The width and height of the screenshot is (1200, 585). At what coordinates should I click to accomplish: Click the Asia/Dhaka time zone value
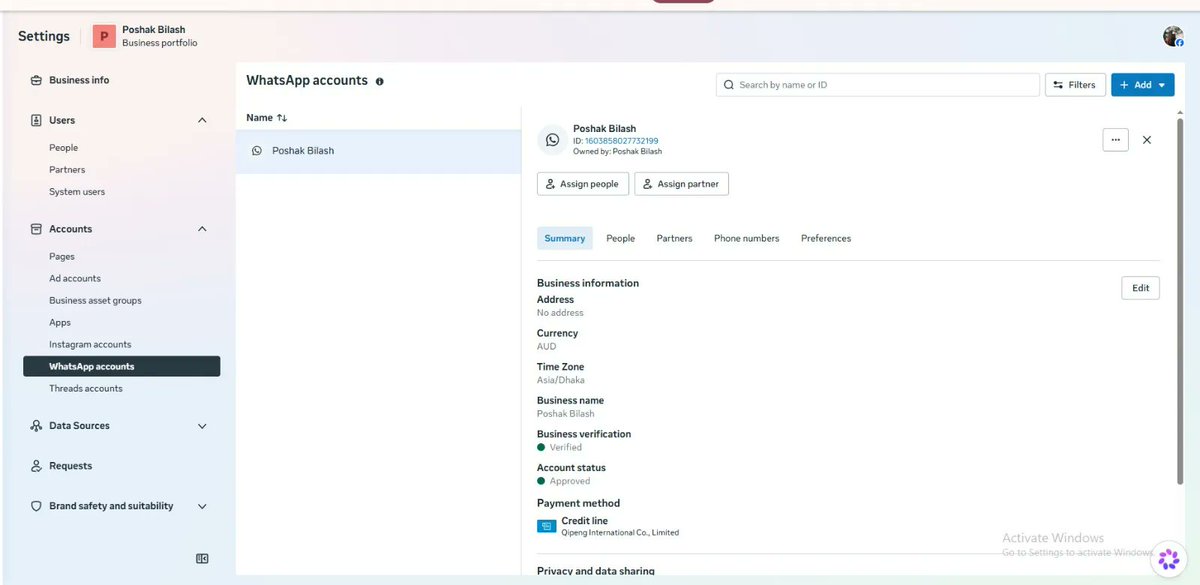pos(561,380)
